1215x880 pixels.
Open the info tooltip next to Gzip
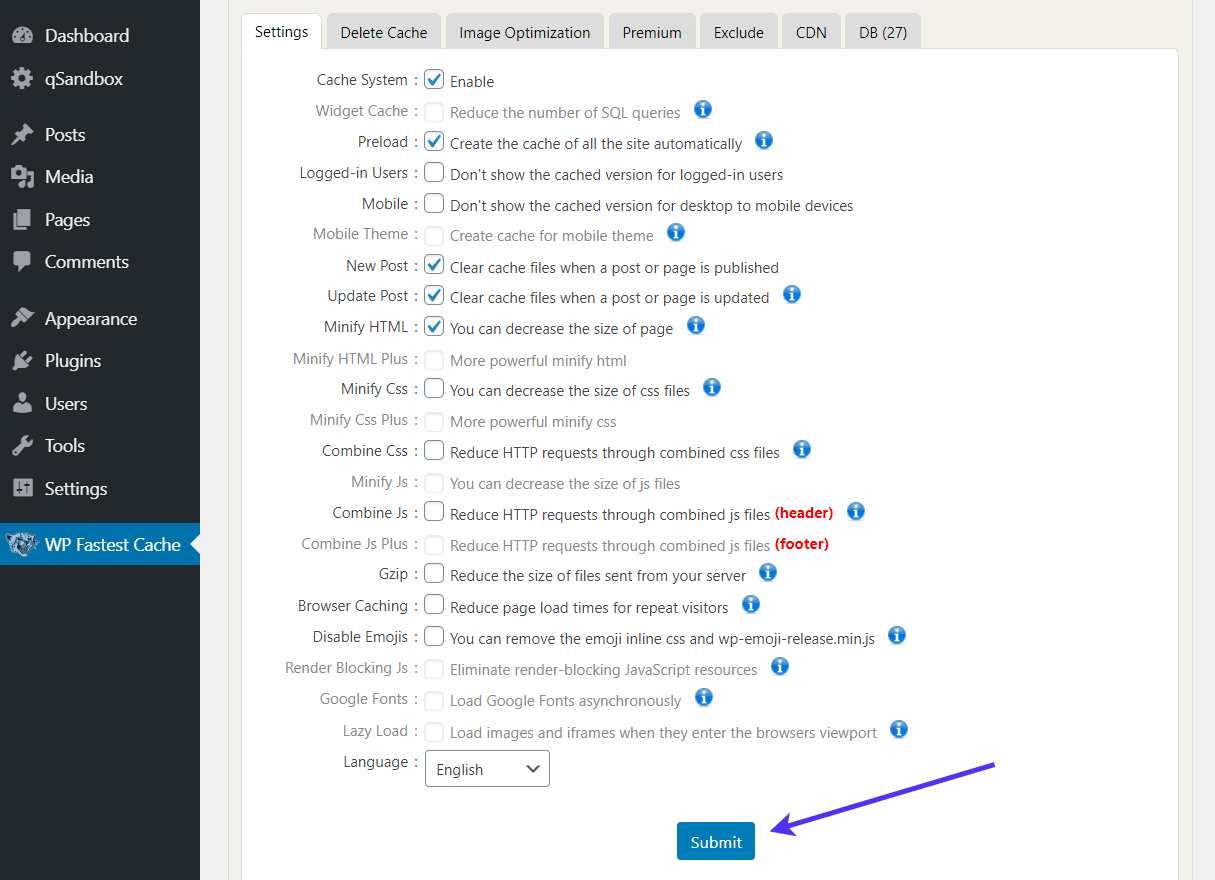coord(767,573)
